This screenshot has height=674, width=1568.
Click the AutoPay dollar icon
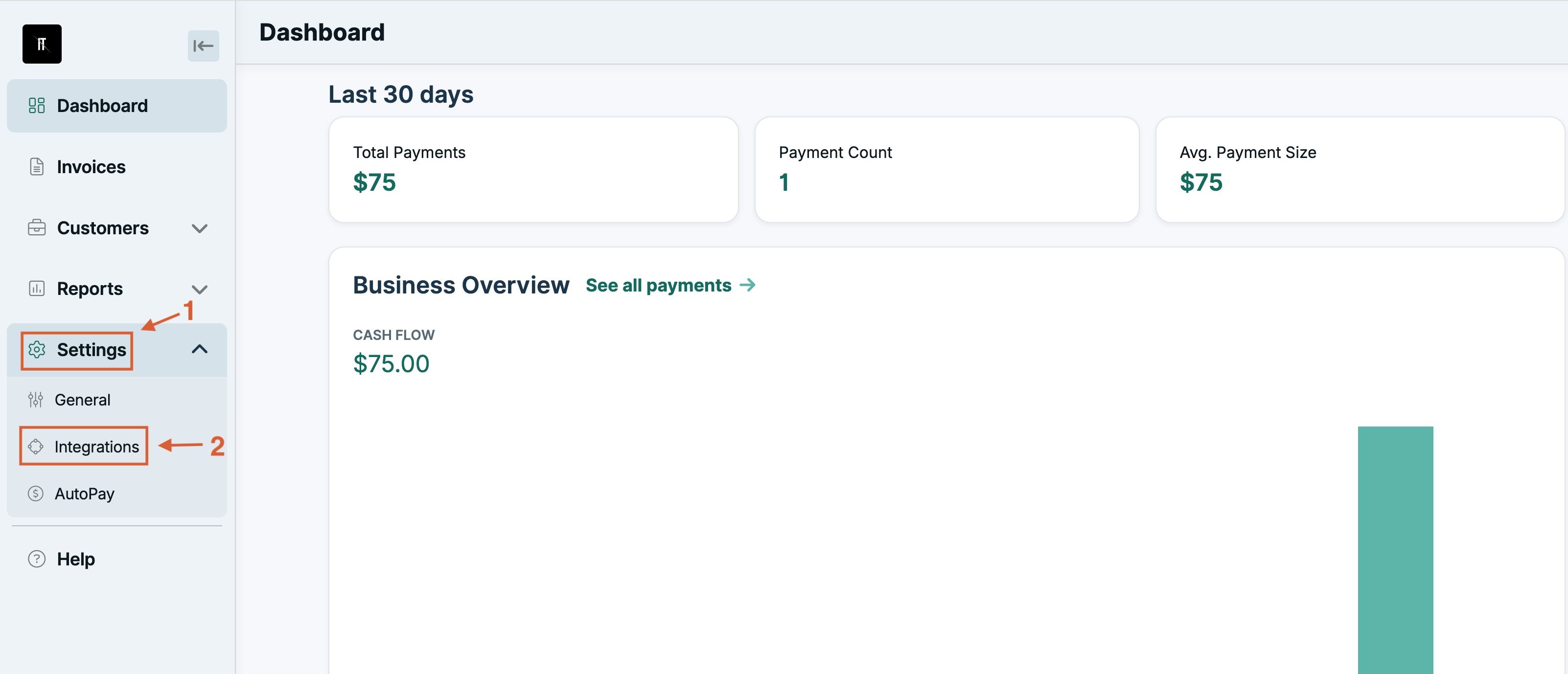[x=36, y=494]
